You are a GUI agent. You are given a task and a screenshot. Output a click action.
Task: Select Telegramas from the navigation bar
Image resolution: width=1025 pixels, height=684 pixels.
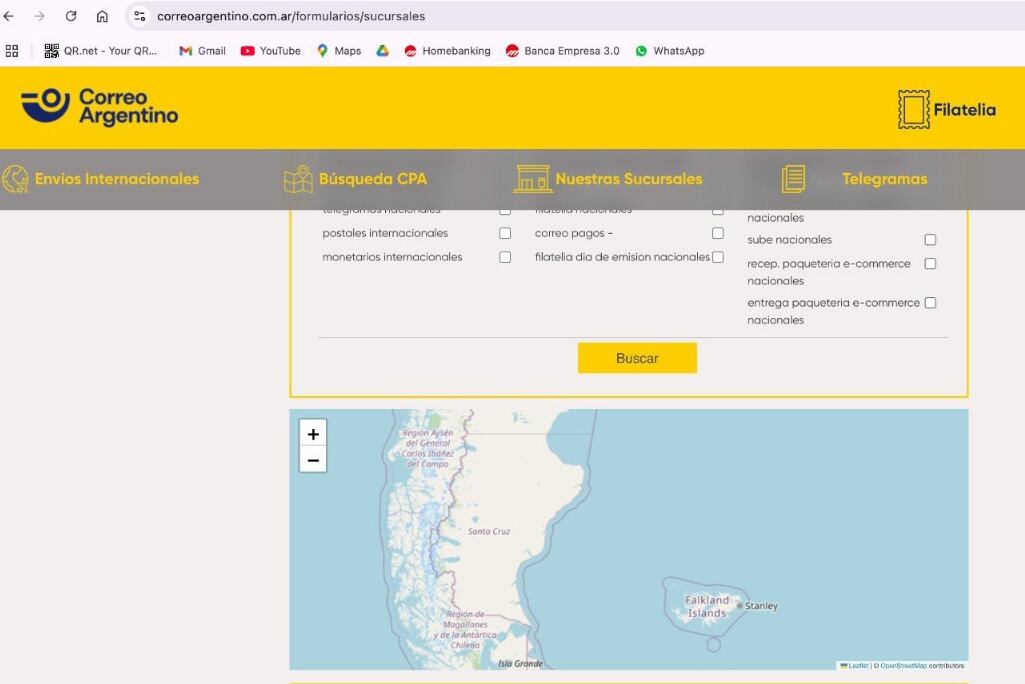[x=884, y=178]
